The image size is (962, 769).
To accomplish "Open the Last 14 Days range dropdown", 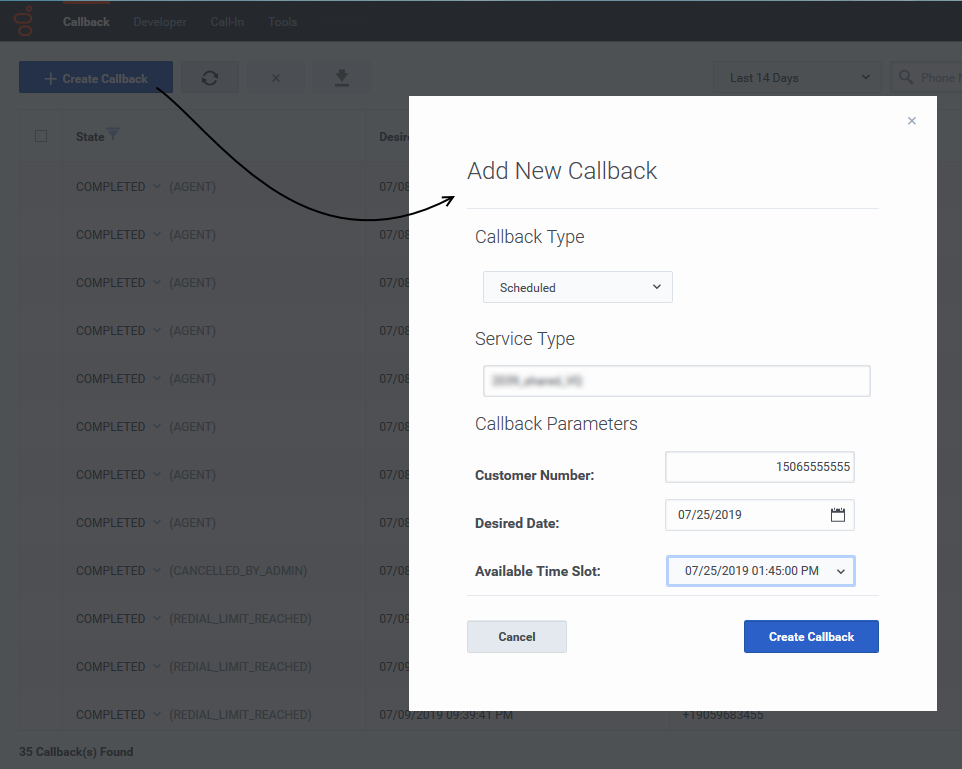I will click(x=798, y=78).
